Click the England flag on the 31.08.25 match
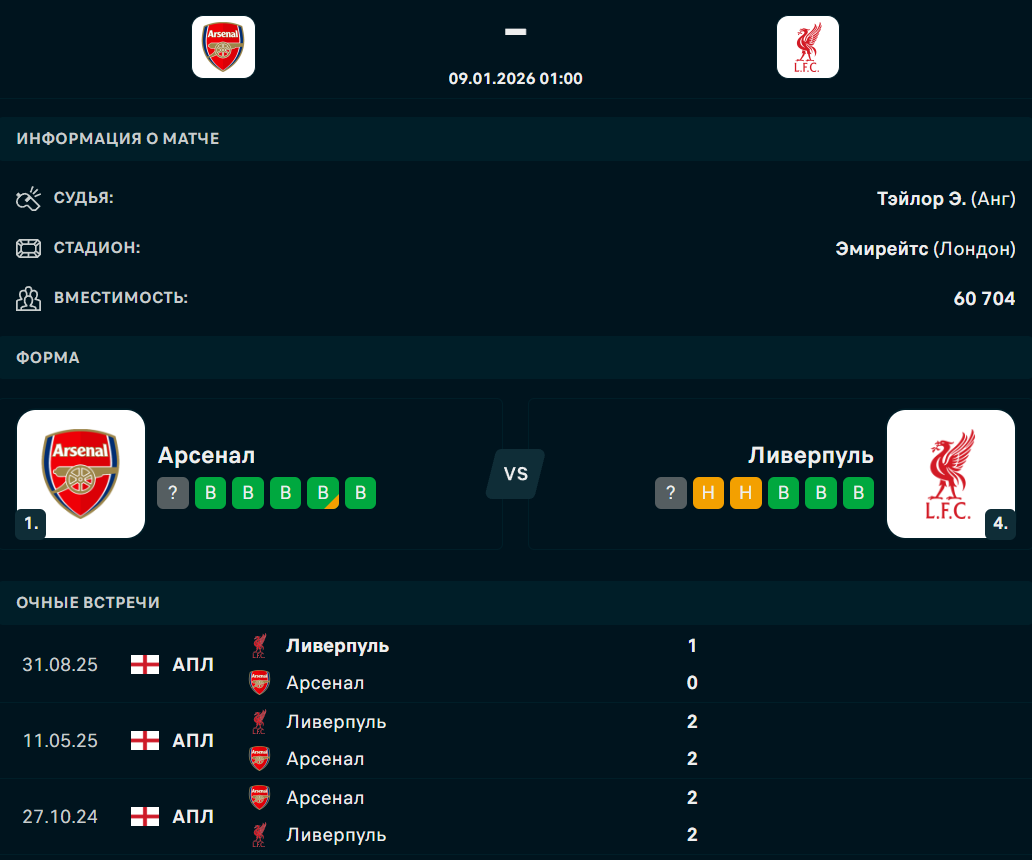This screenshot has width=1032, height=860. coord(145,664)
